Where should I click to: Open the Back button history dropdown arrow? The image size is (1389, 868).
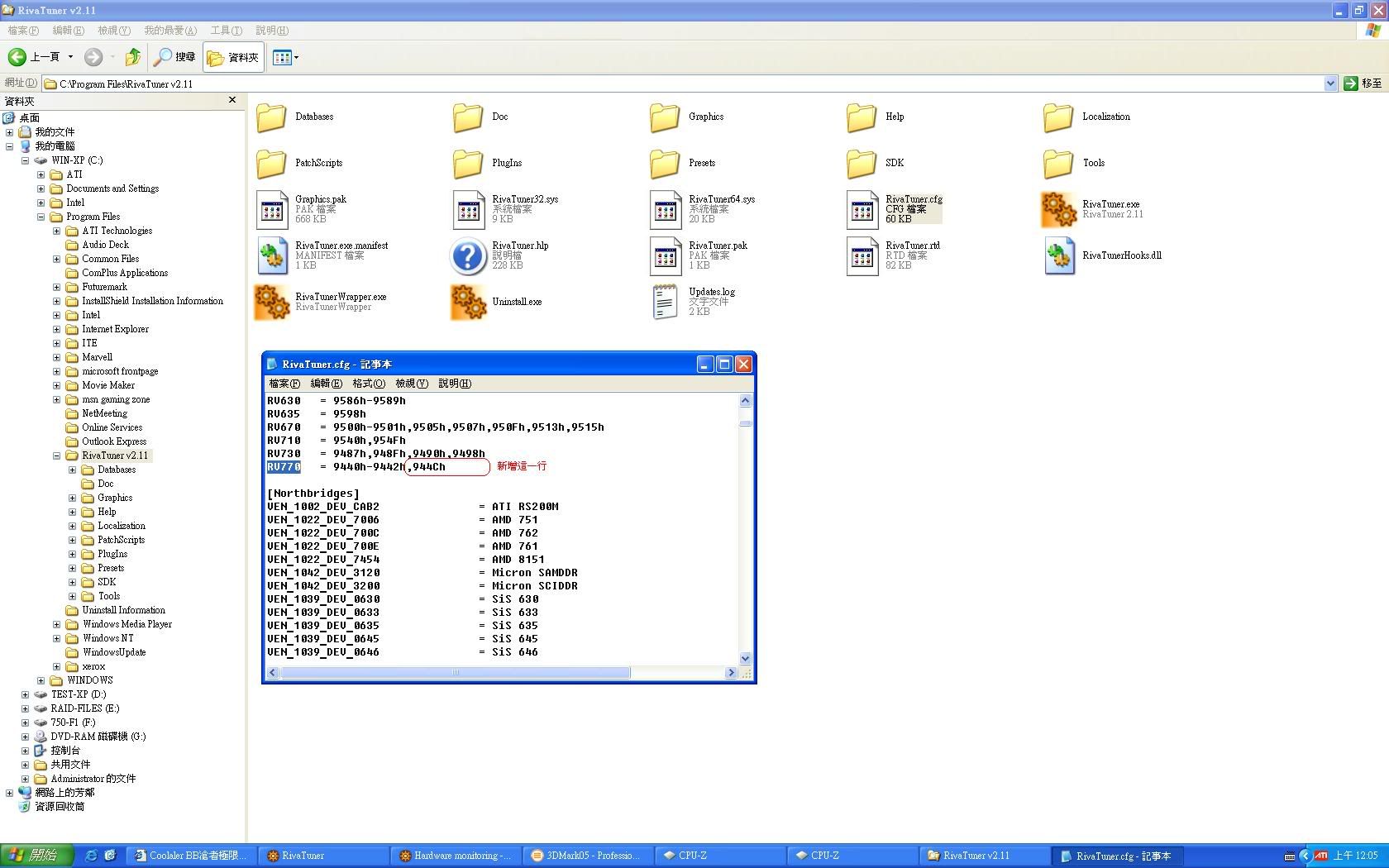point(70,57)
